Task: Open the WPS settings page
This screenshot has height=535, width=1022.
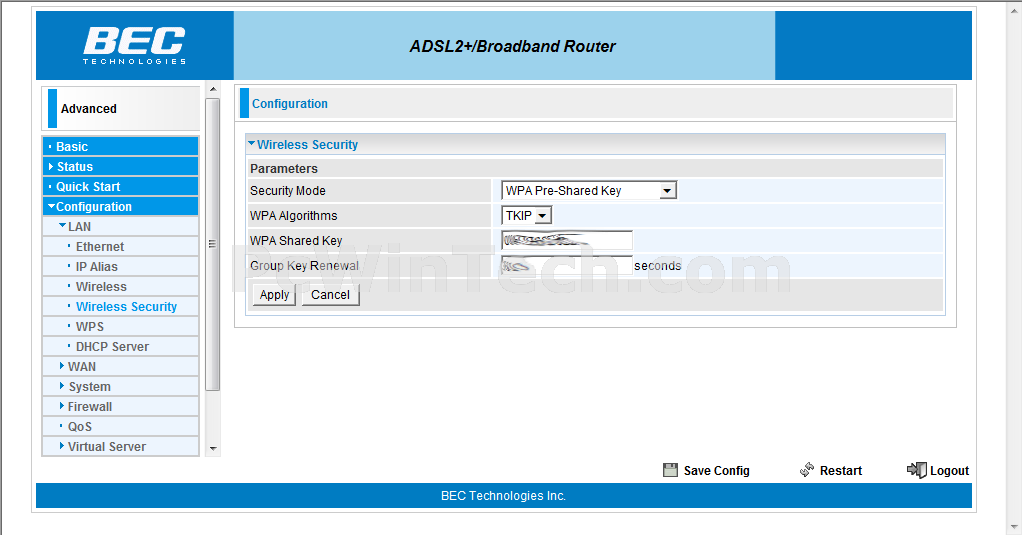Action: (90, 326)
